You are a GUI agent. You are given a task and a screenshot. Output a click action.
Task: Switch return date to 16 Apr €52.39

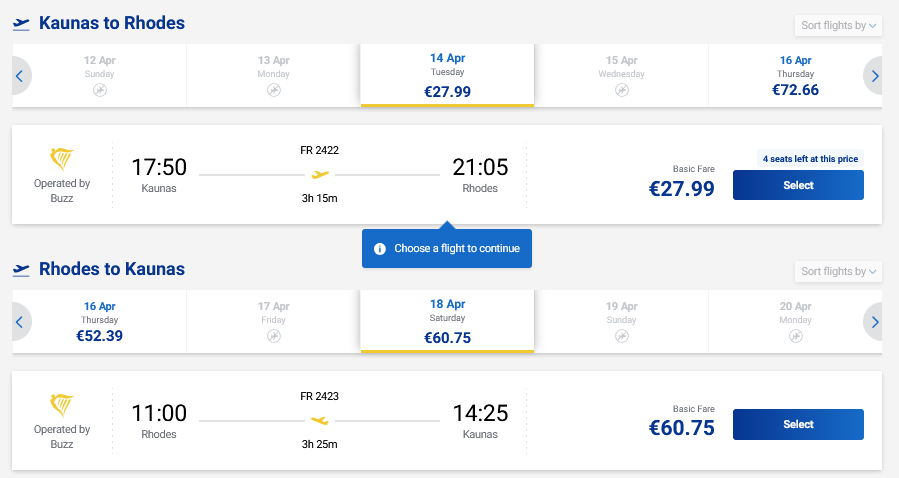click(100, 321)
